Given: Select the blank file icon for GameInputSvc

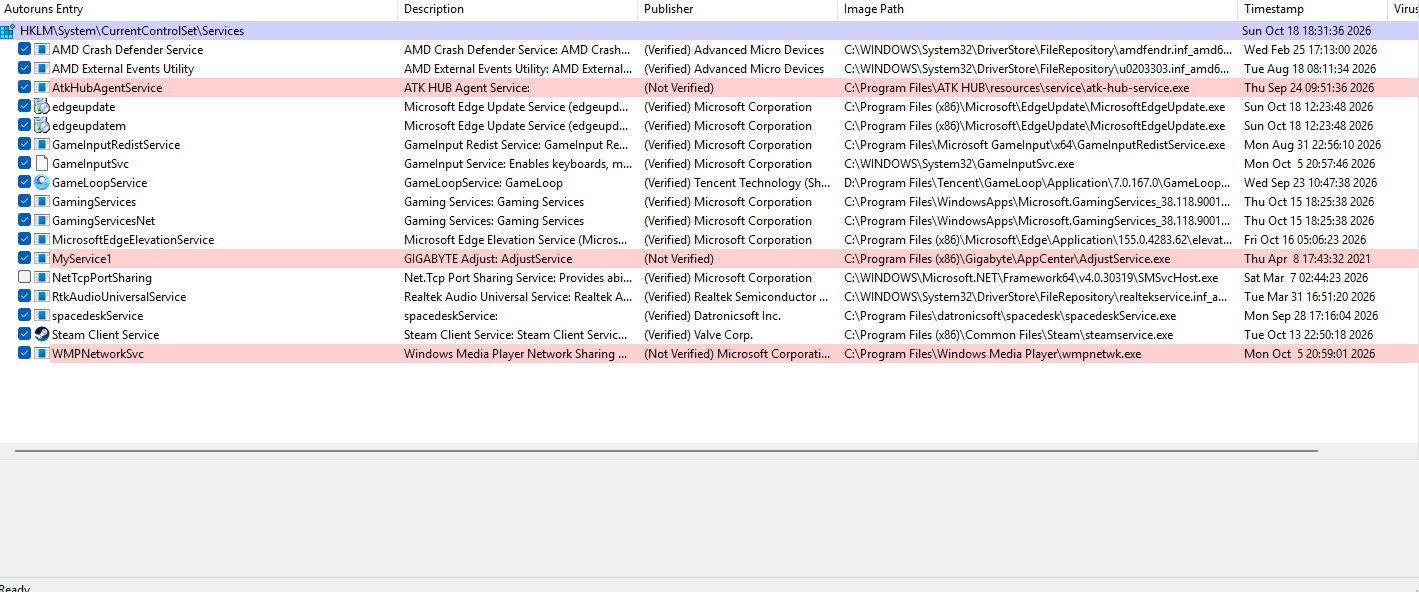Looking at the screenshot, I should [x=42, y=164].
